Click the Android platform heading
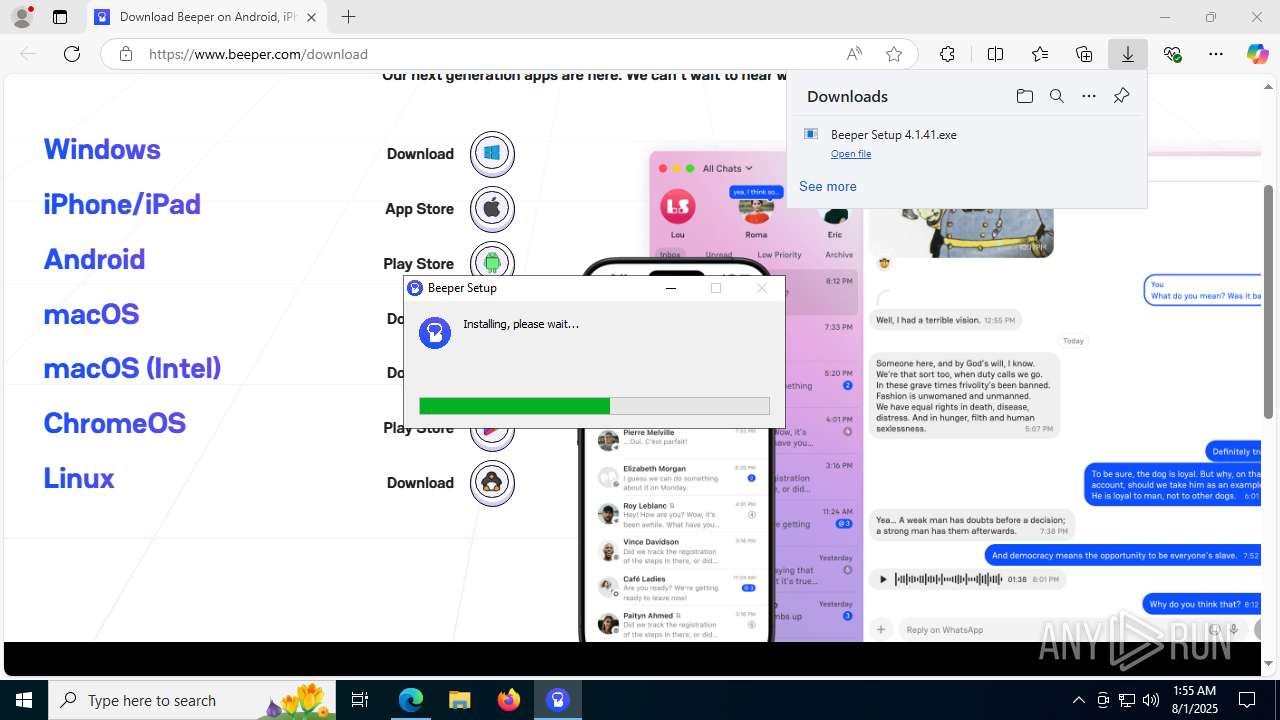This screenshot has height=720, width=1280. point(94,259)
